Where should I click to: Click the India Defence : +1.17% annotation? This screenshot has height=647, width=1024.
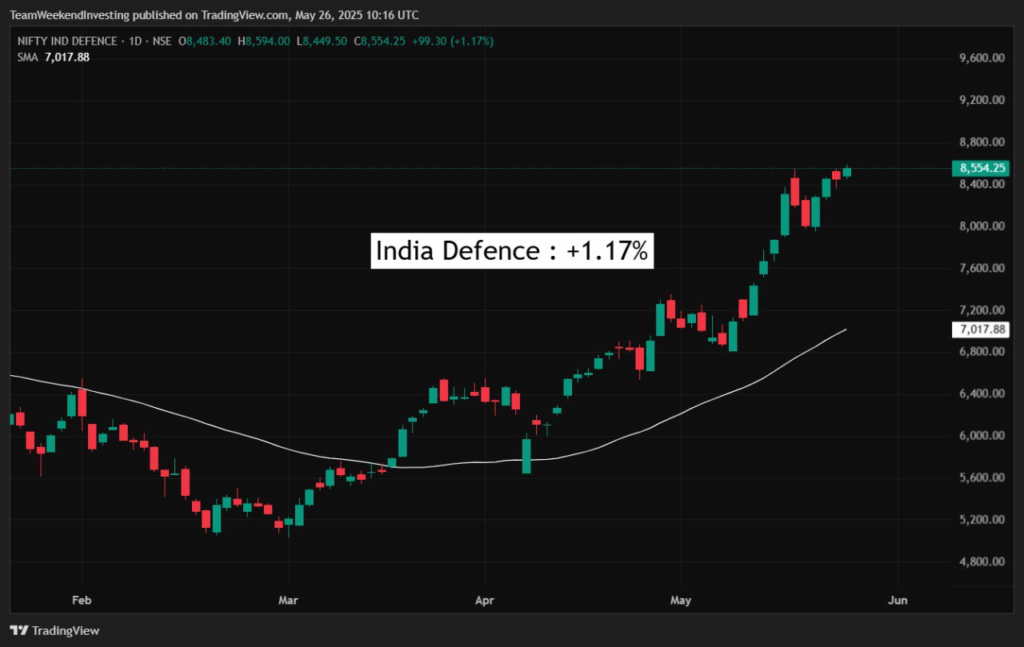512,251
